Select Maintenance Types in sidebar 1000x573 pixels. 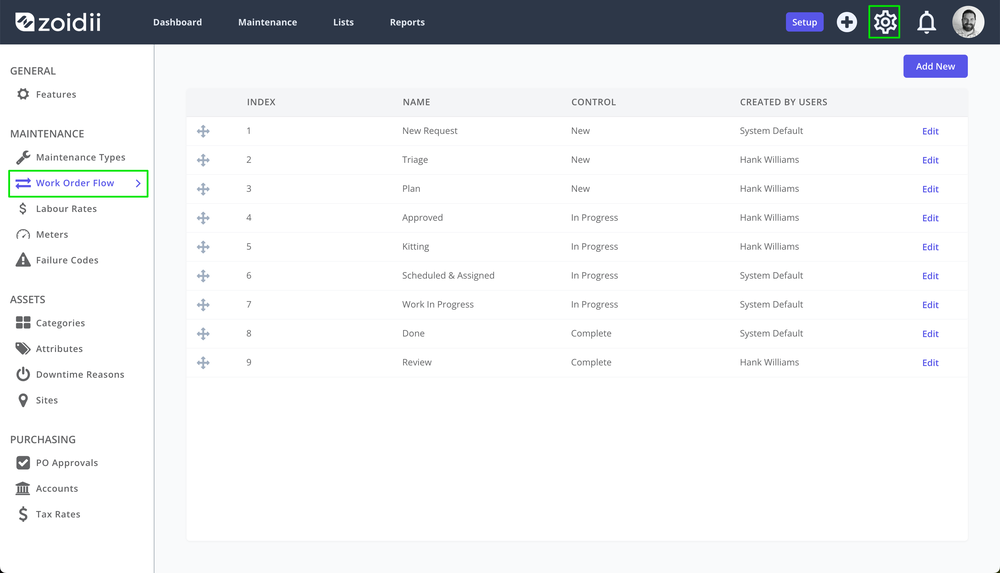point(80,158)
